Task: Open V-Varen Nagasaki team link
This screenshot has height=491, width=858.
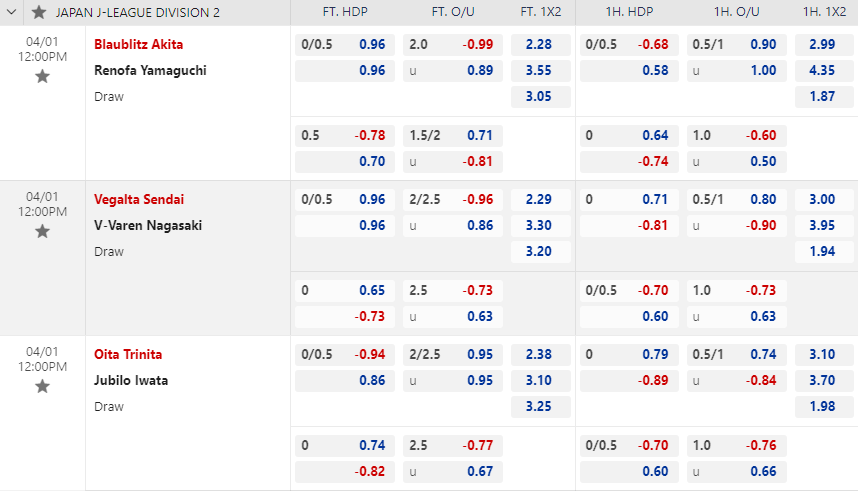Action: click(x=148, y=226)
